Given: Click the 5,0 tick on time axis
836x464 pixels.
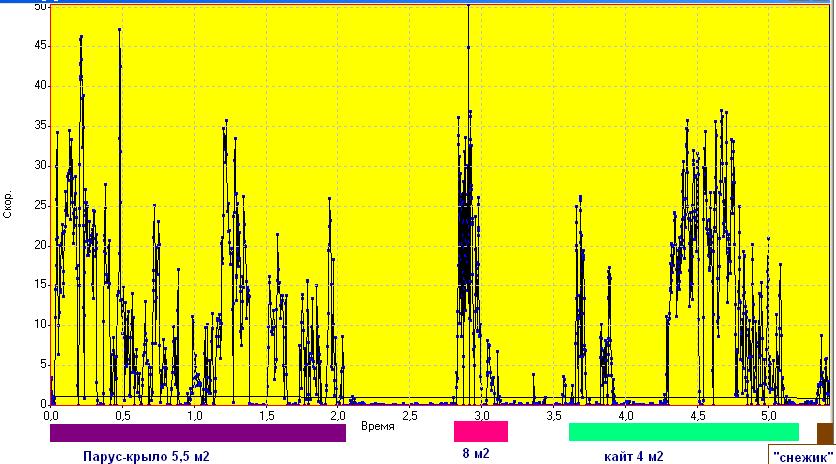Looking at the screenshot, I should click(x=768, y=414).
